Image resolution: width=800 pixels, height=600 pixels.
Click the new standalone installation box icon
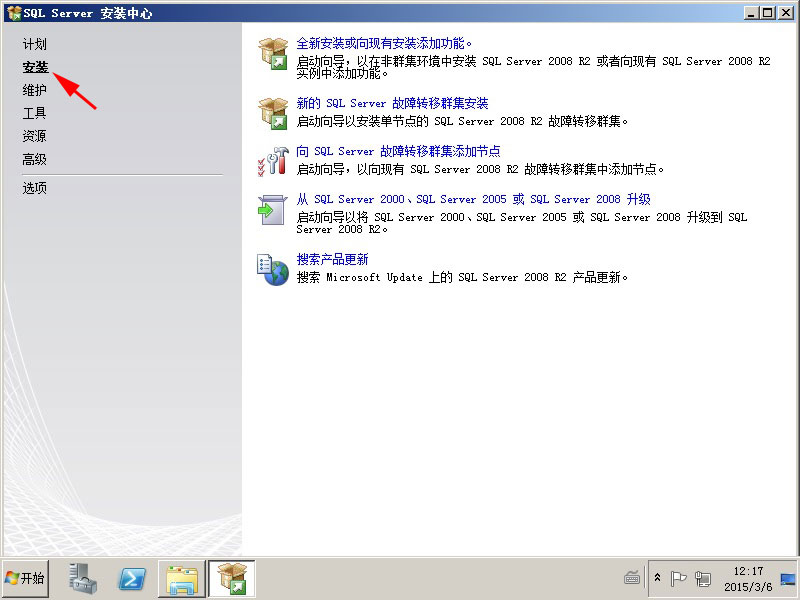pos(273,54)
